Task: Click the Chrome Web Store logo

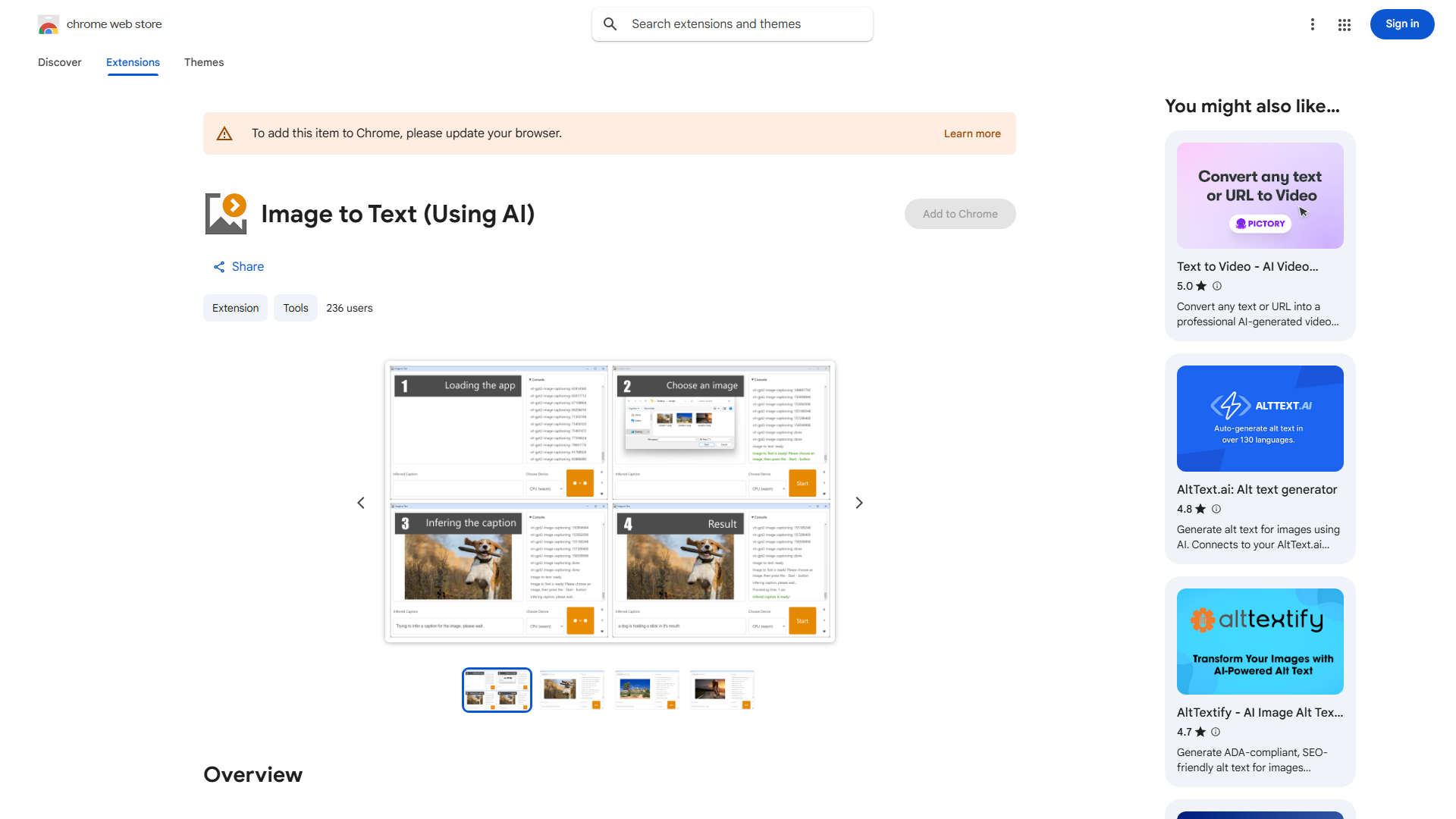Action: 48,24
